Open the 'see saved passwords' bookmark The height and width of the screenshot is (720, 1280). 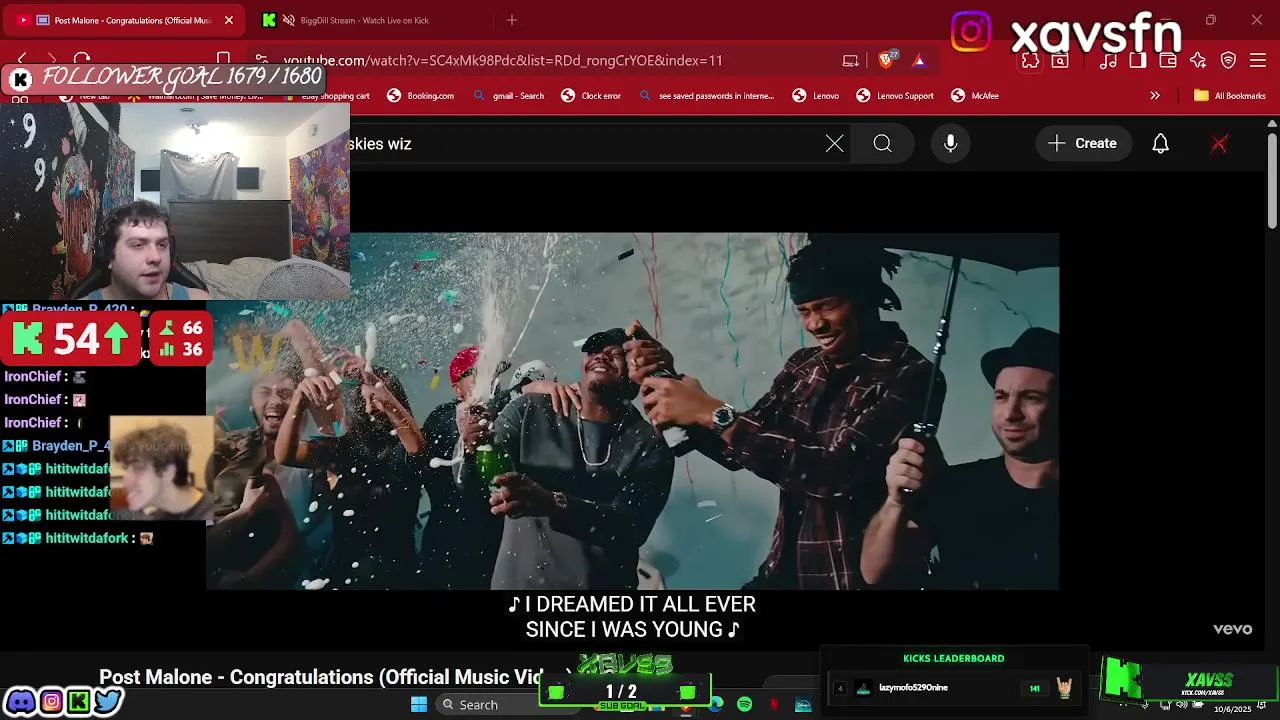pyautogui.click(x=706, y=96)
